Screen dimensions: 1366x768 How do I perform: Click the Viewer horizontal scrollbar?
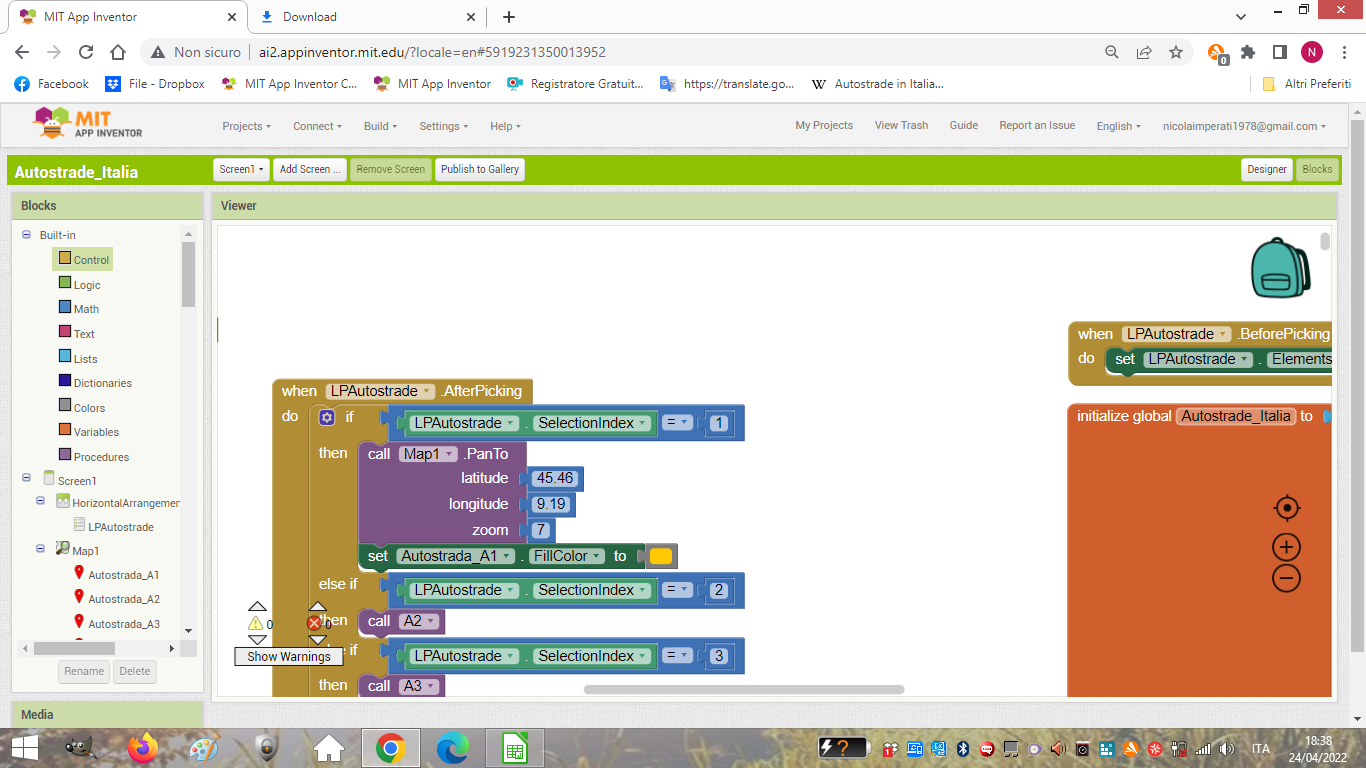(x=744, y=689)
